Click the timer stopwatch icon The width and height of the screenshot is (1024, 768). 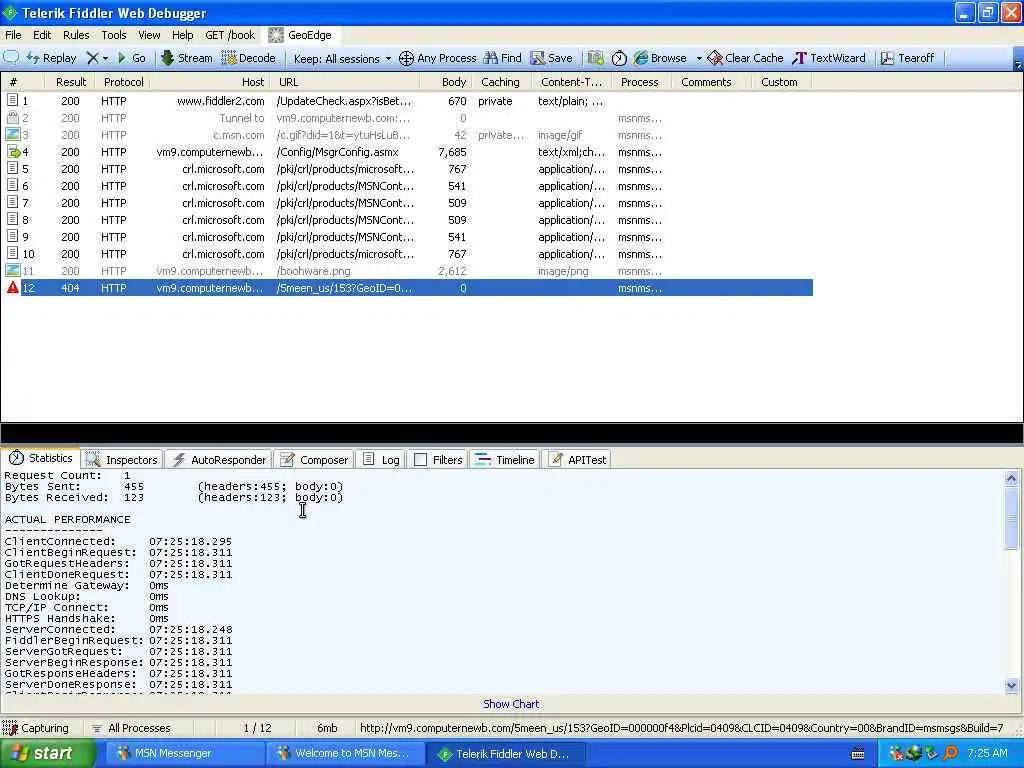619,58
